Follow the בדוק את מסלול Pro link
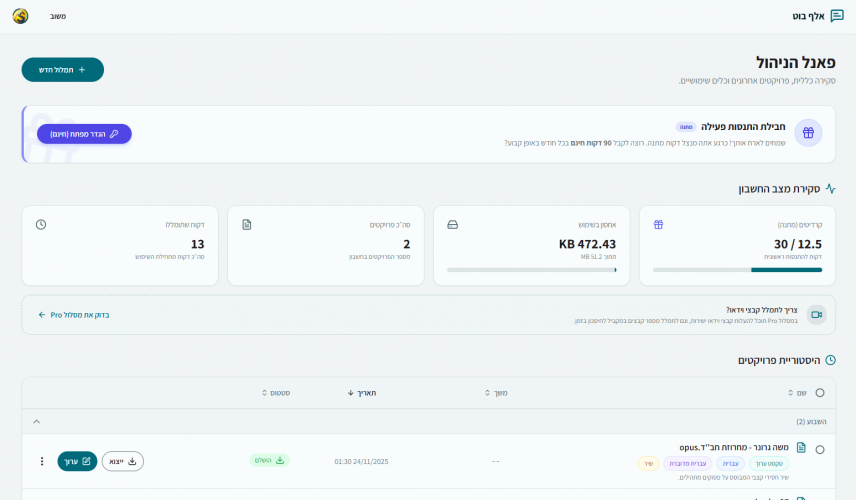856x500 pixels. click(74, 315)
